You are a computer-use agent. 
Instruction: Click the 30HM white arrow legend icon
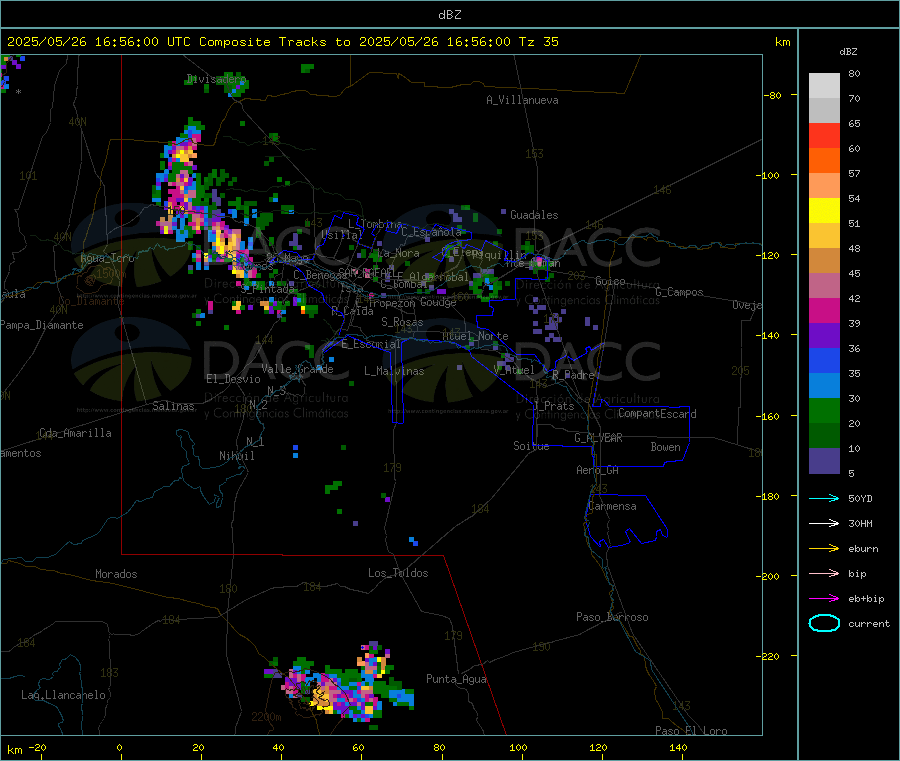tap(824, 523)
